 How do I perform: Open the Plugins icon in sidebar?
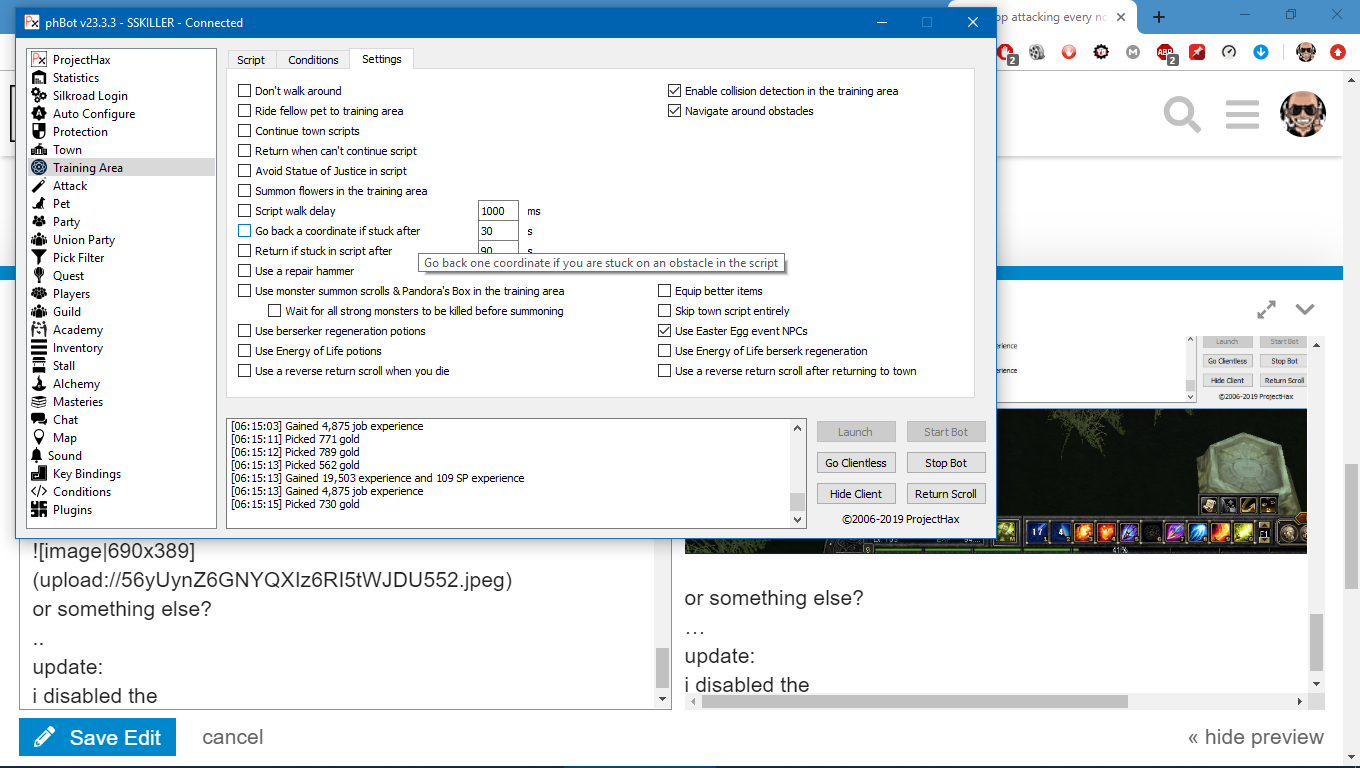(x=39, y=510)
